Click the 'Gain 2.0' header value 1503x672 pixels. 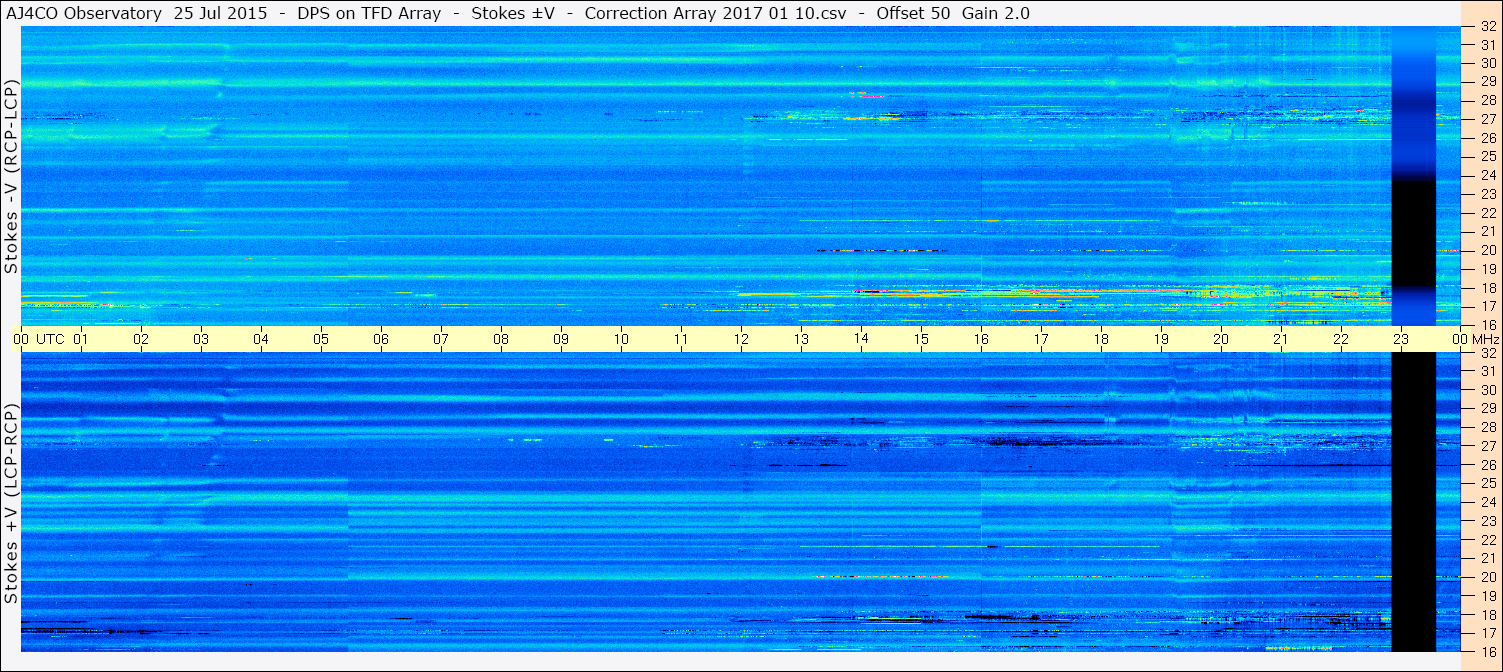click(x=996, y=13)
